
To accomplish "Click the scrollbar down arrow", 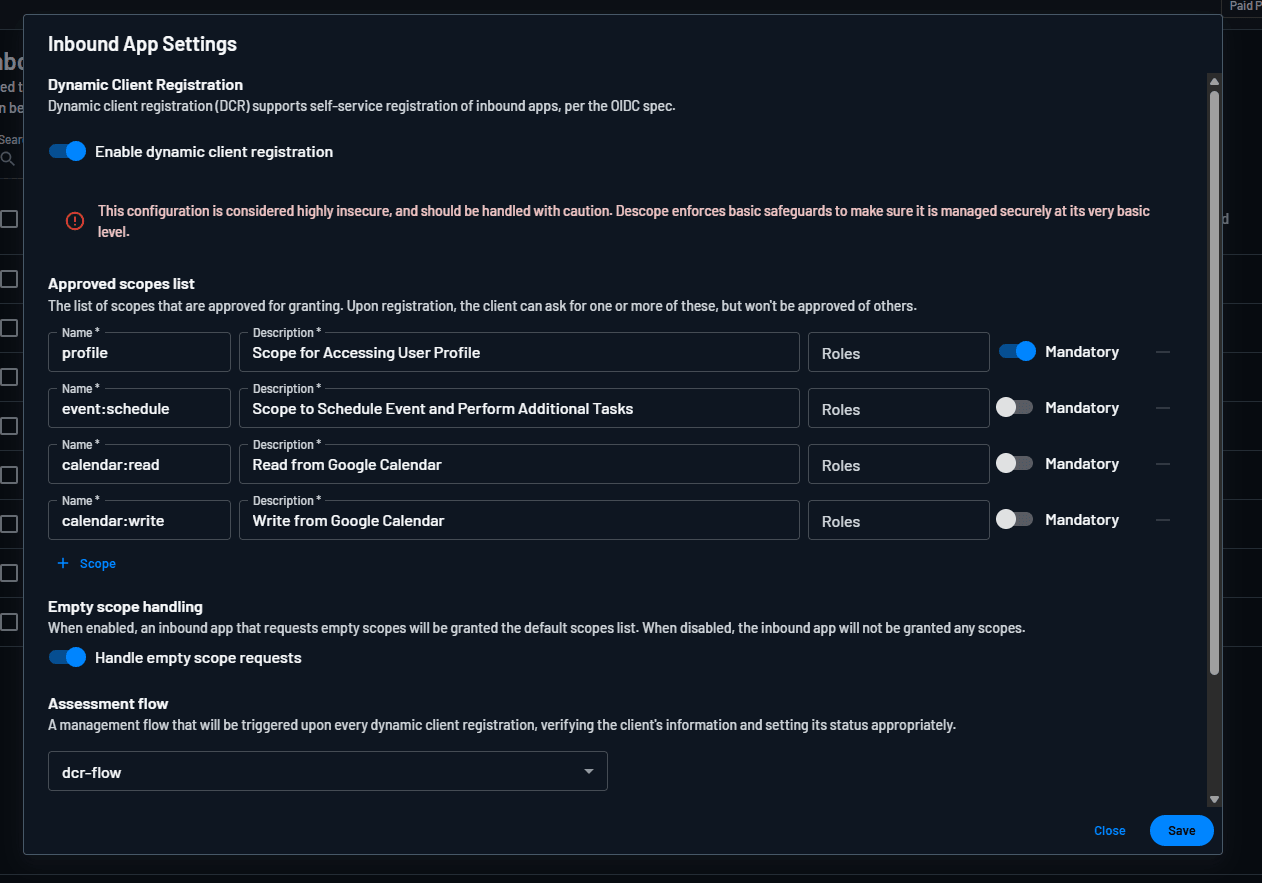I will click(1214, 801).
